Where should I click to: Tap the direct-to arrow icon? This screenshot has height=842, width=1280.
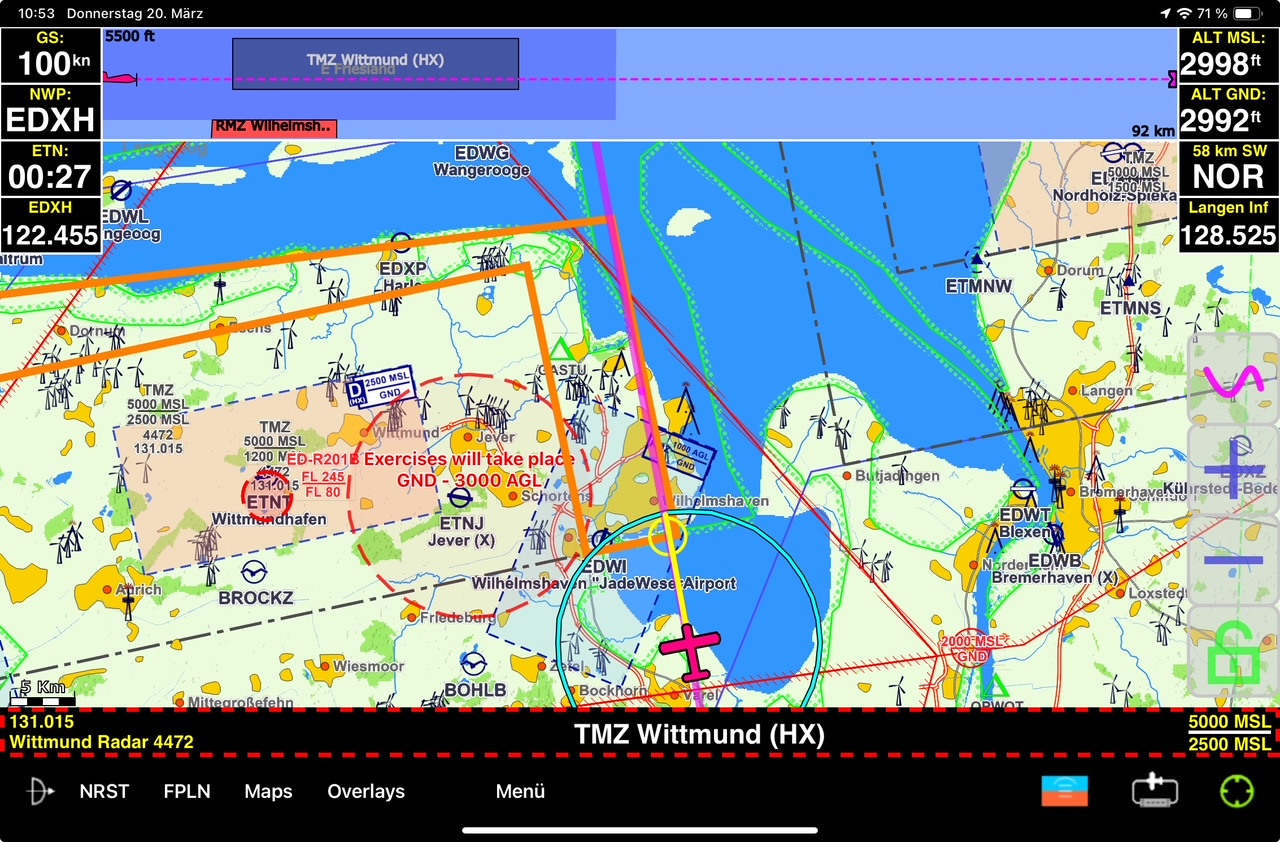41,791
